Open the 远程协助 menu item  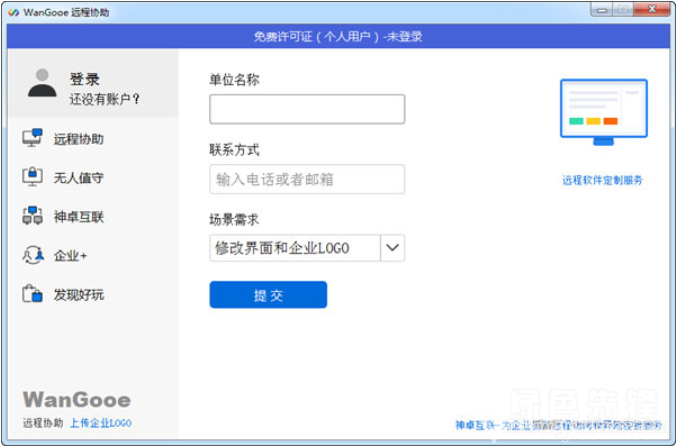tap(79, 139)
